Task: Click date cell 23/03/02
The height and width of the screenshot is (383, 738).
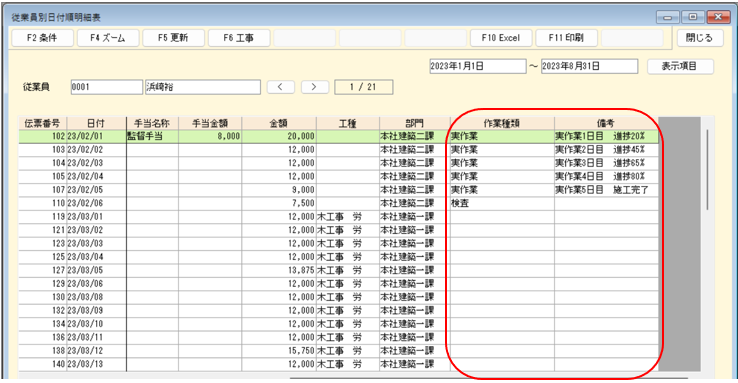Action: click(x=96, y=230)
